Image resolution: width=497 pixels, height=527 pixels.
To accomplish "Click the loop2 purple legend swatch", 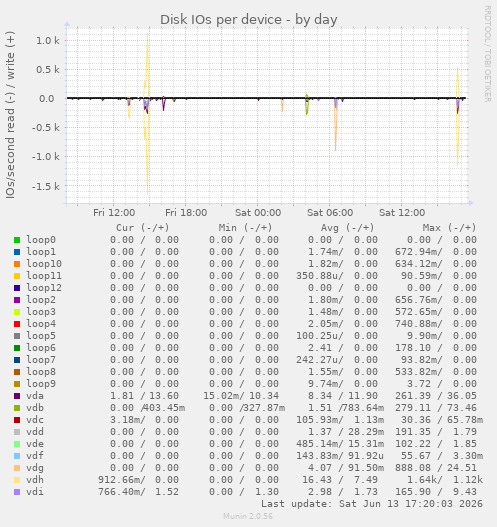I will (x=17, y=300).
